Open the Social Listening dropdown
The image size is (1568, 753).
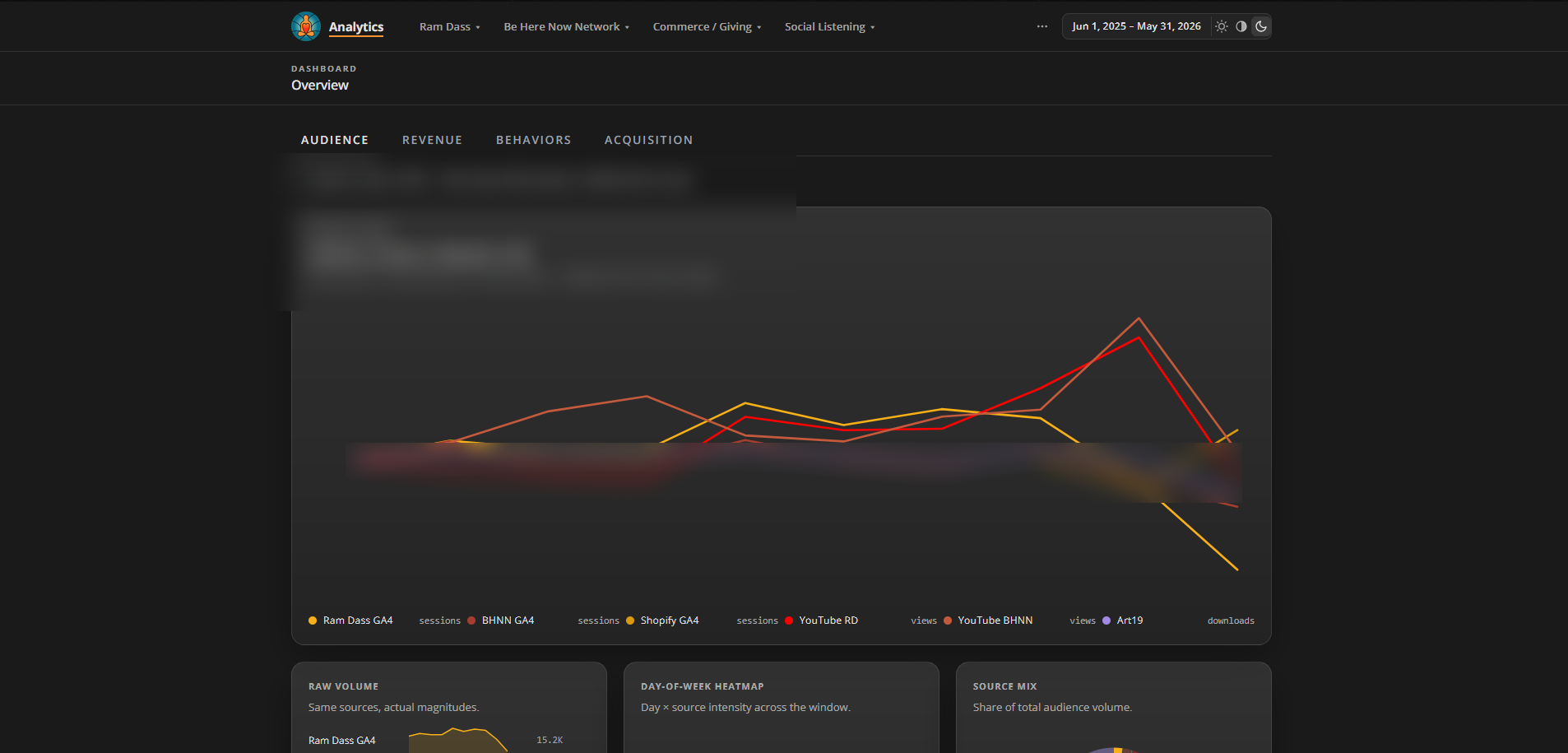[x=829, y=27]
